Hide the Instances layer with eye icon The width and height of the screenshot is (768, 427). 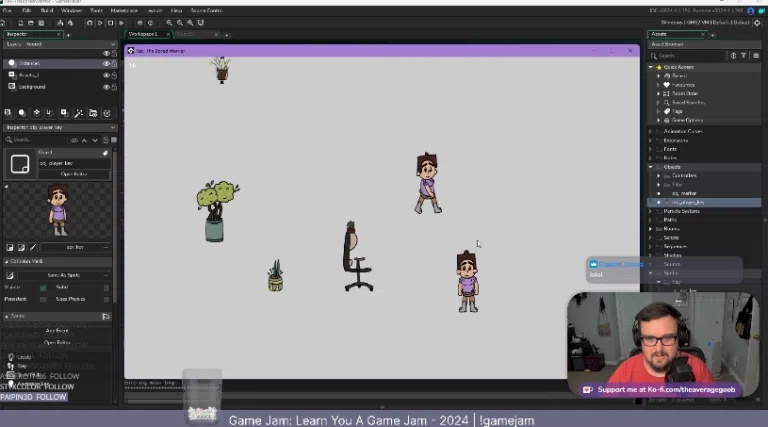point(105,63)
